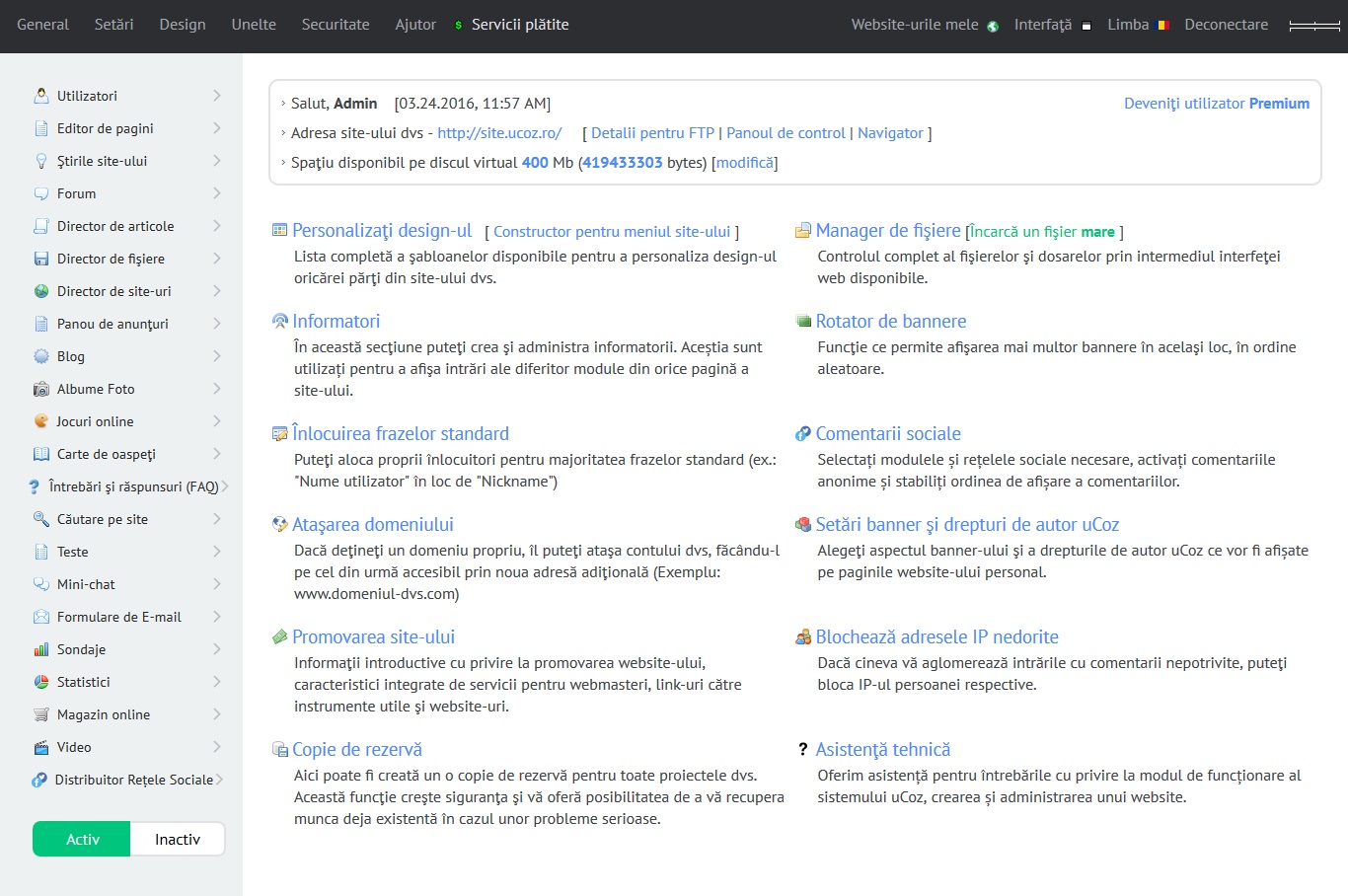Viewport: 1348px width, 896px height.
Task: Expand the Video module chevron
Action: (216, 747)
